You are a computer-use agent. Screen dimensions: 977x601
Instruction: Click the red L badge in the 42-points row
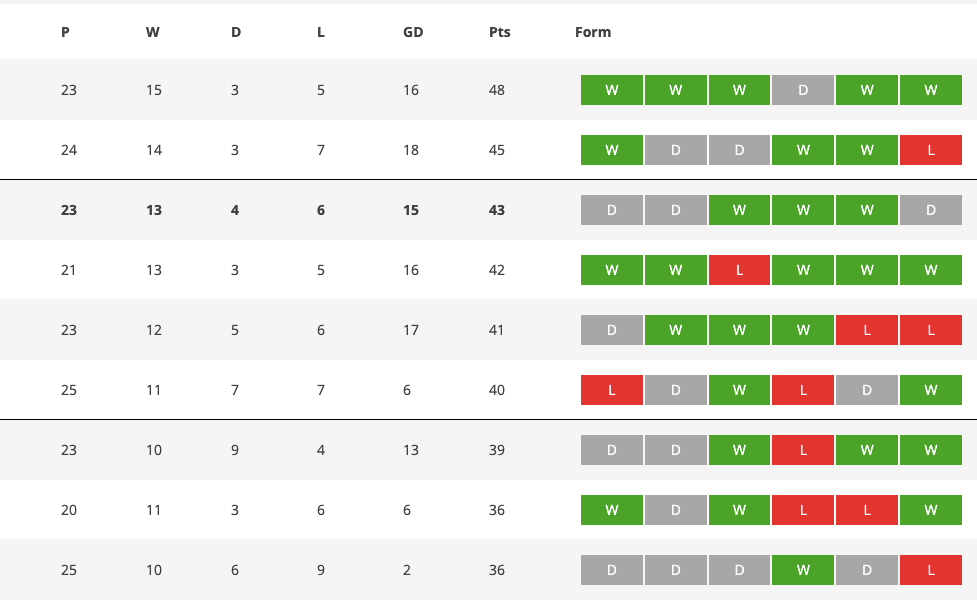click(739, 270)
